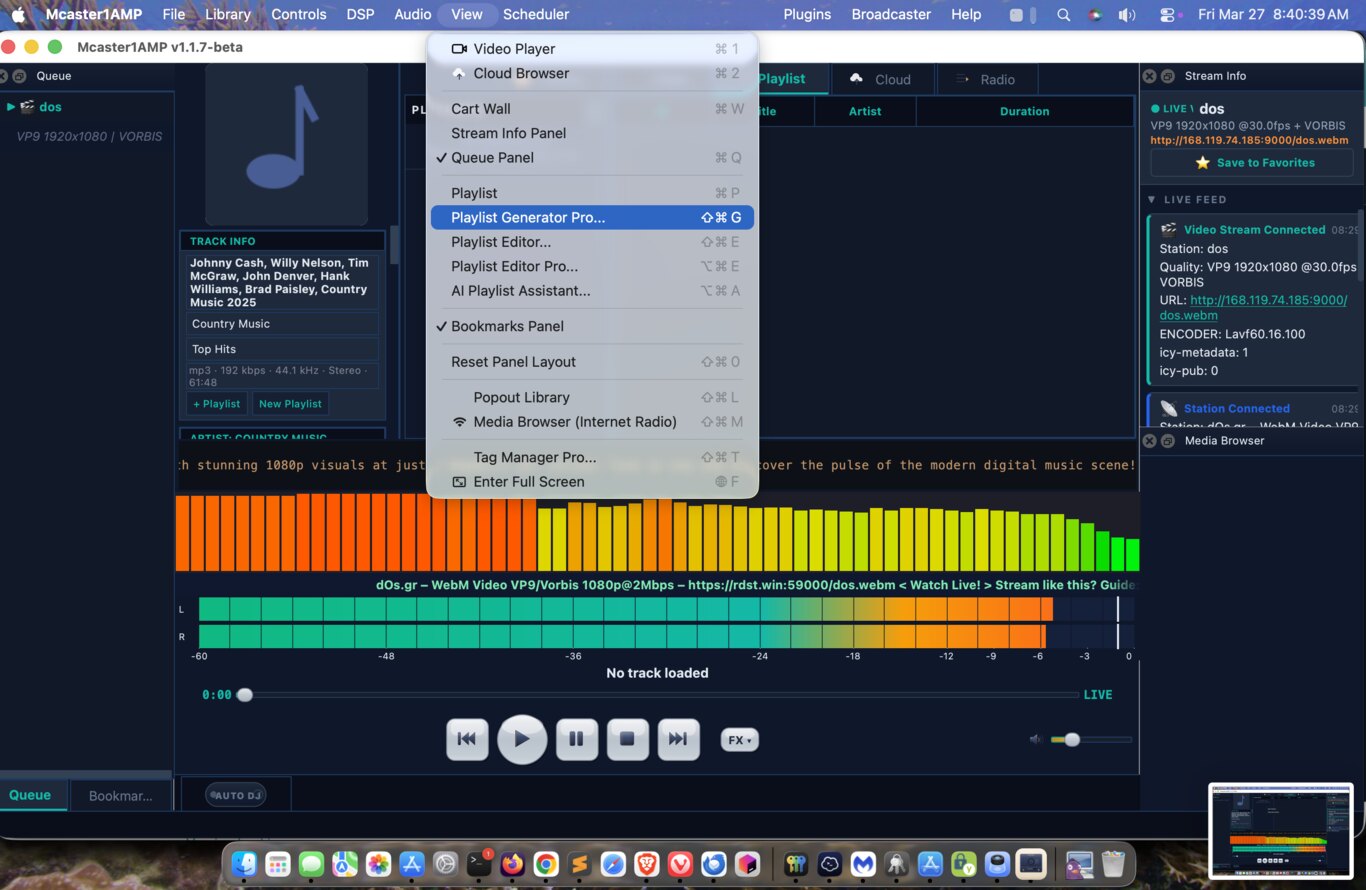Float the Queue panel with detach icon
The height and width of the screenshot is (890, 1366).
pyautogui.click(x=19, y=76)
